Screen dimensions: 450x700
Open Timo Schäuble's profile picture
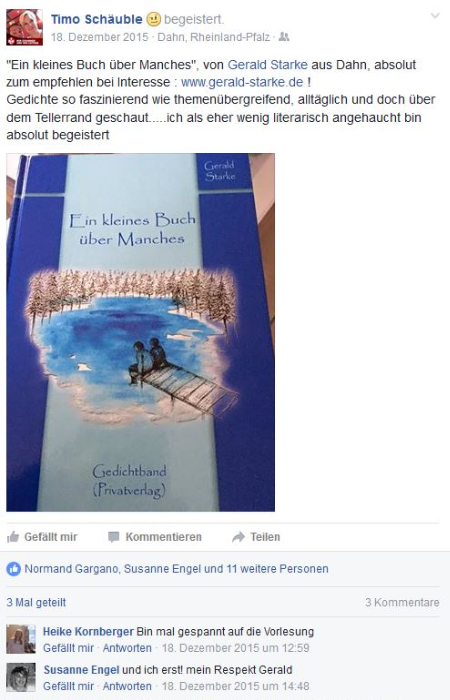pos(25,27)
